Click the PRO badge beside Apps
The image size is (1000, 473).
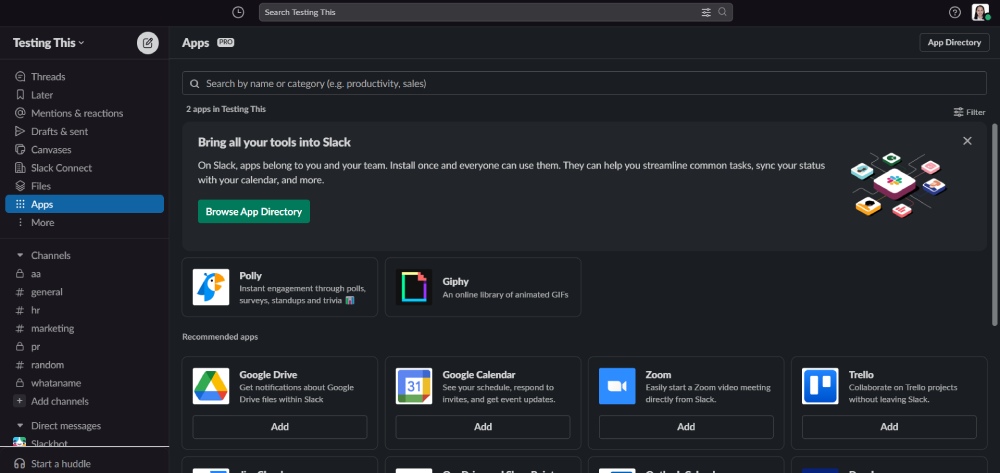(226, 42)
